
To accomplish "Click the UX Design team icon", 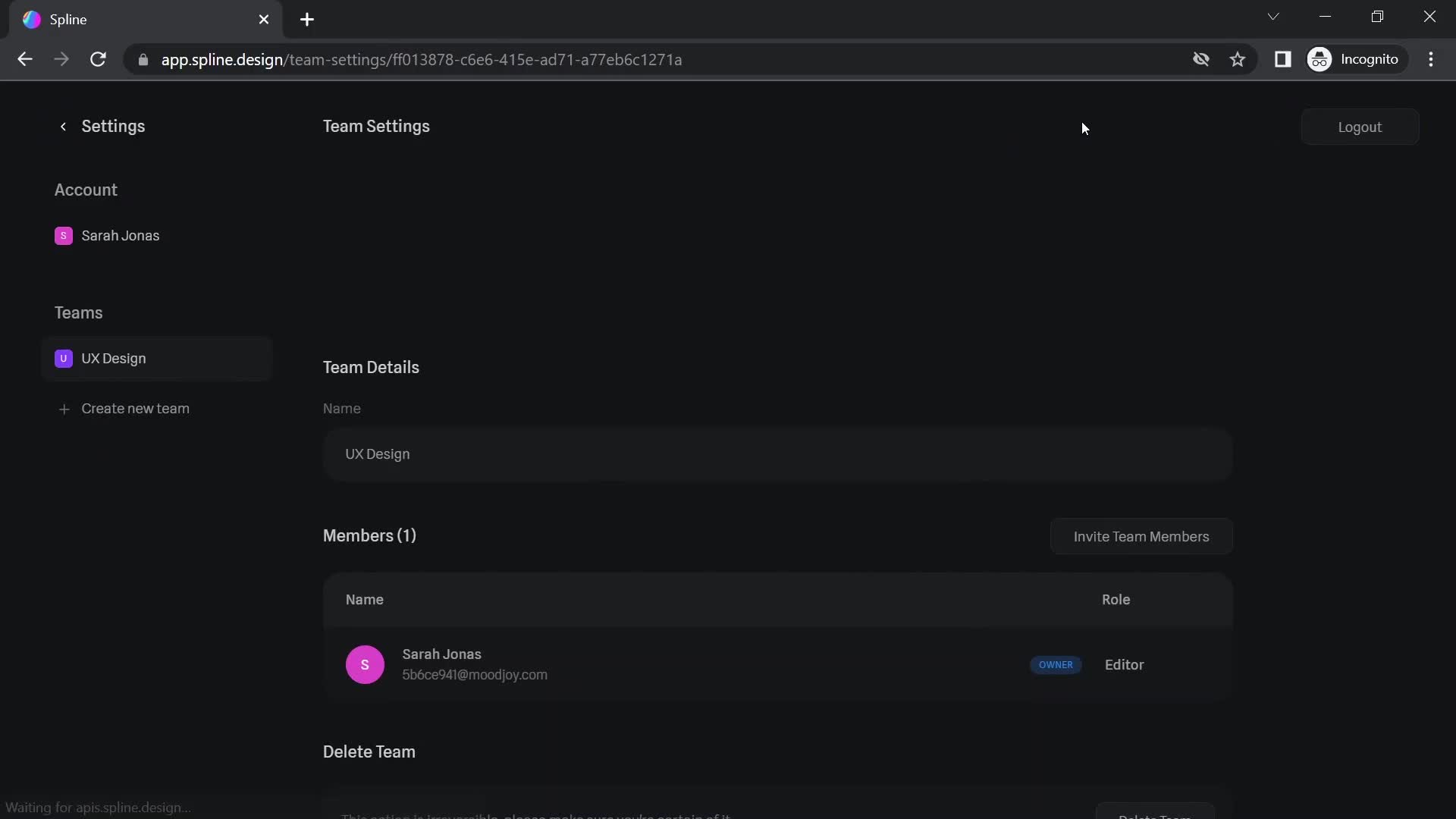I will point(63,357).
